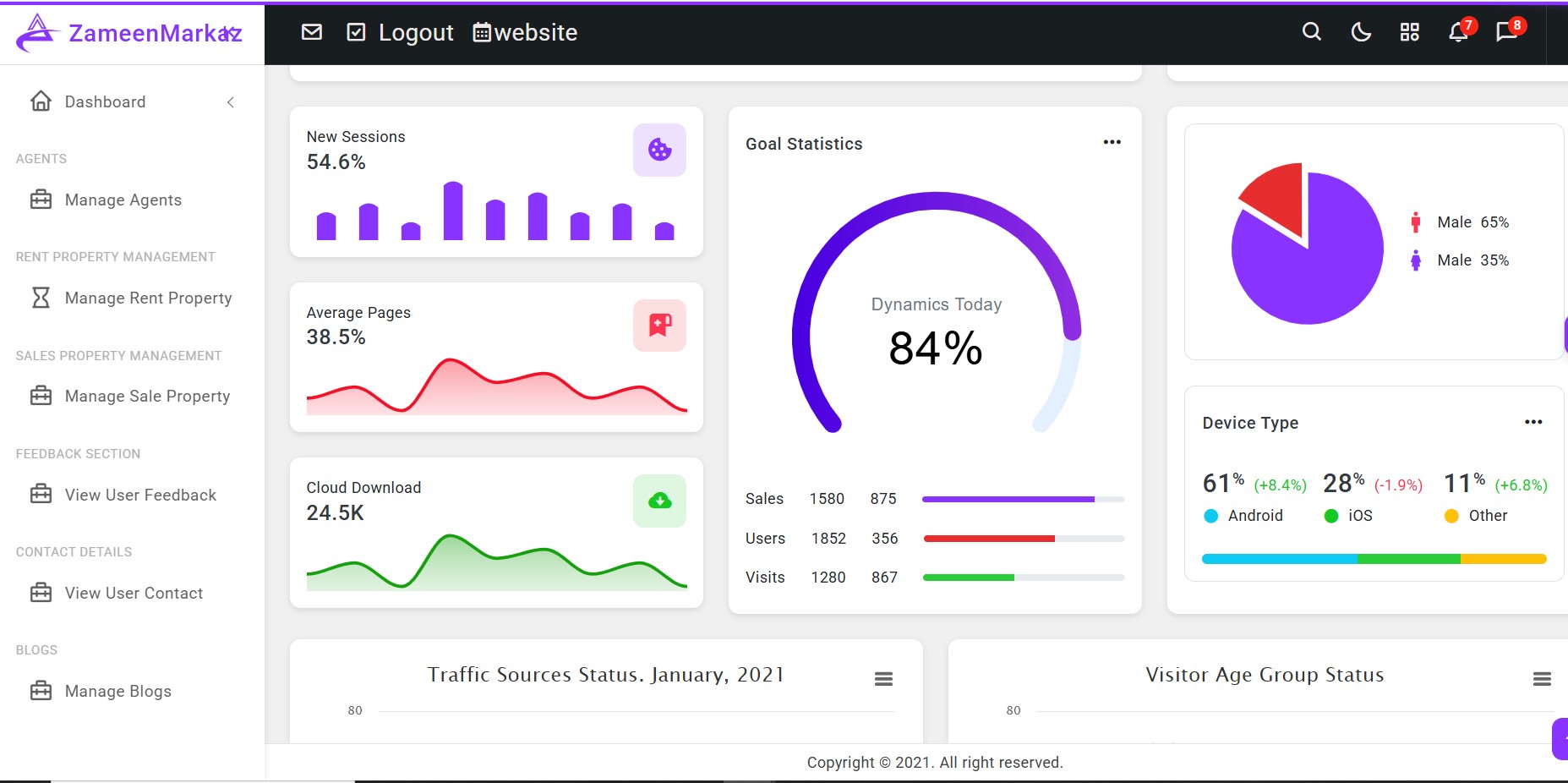Screen dimensions: 1568x783
Task: Click the green cloud download icon
Action: 659,501
